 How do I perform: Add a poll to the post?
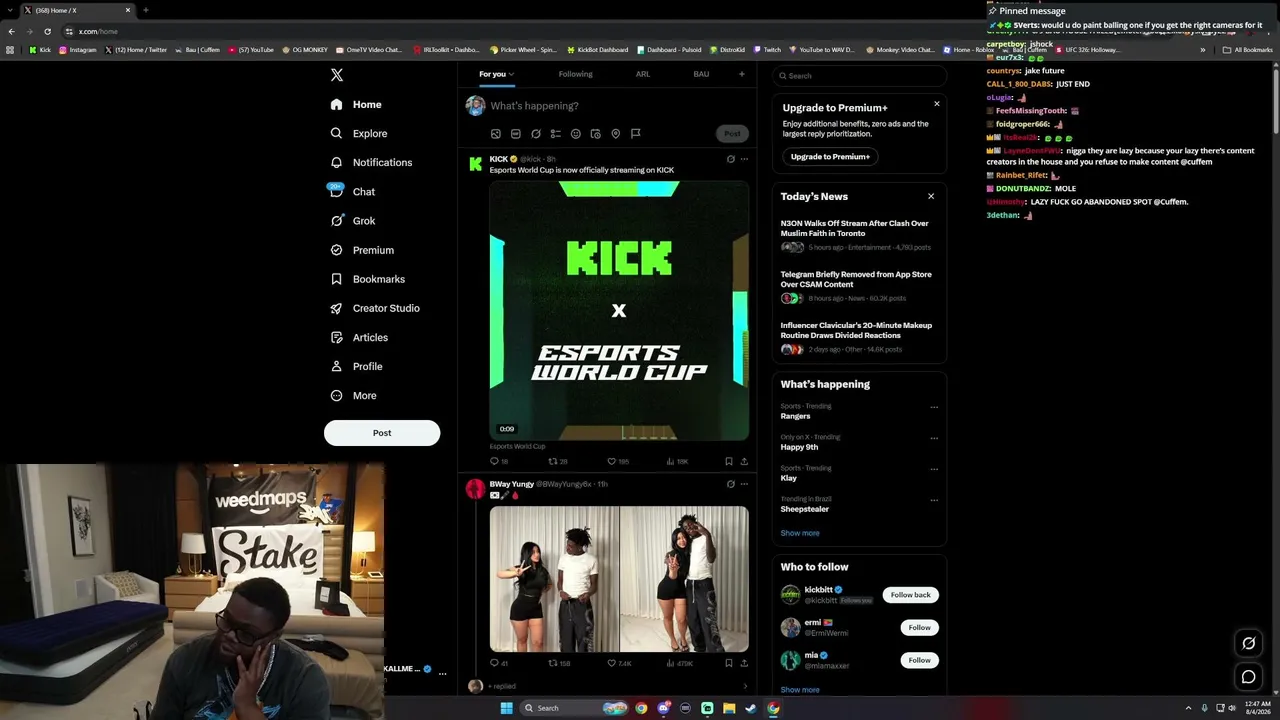pyautogui.click(x=555, y=134)
